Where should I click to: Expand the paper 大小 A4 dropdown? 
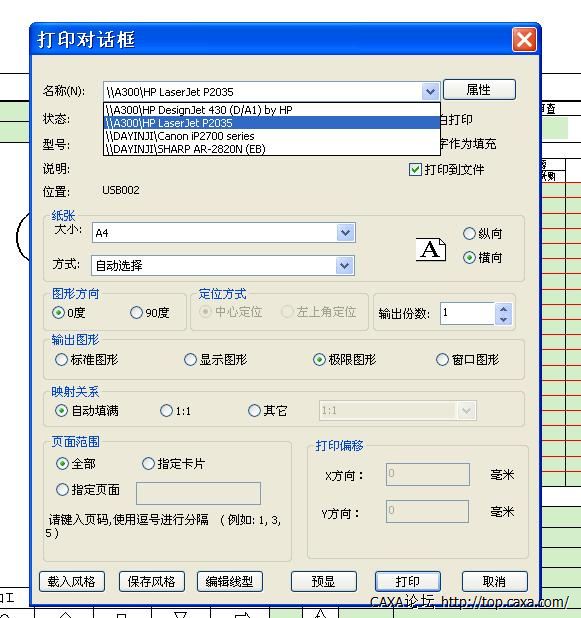coord(346,233)
